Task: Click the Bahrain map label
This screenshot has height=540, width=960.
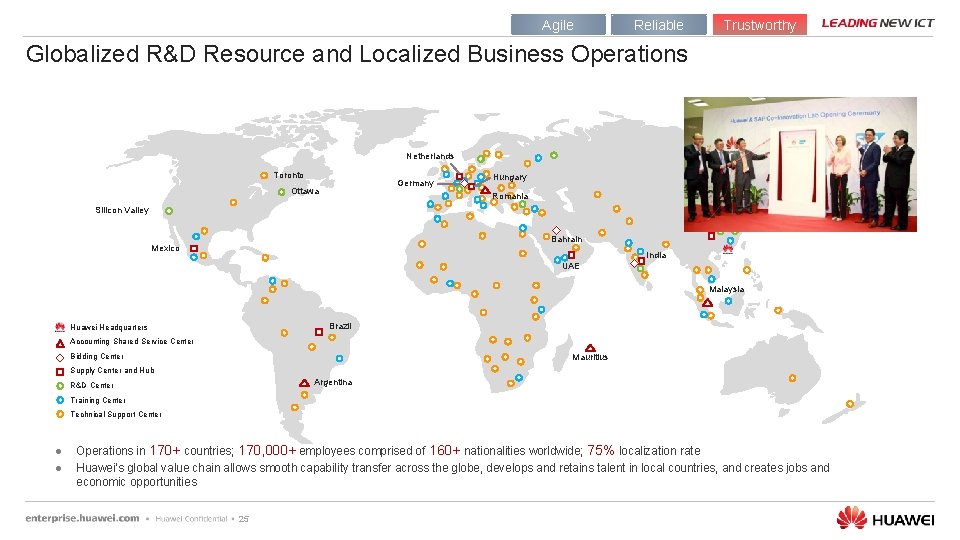Action: click(566, 239)
